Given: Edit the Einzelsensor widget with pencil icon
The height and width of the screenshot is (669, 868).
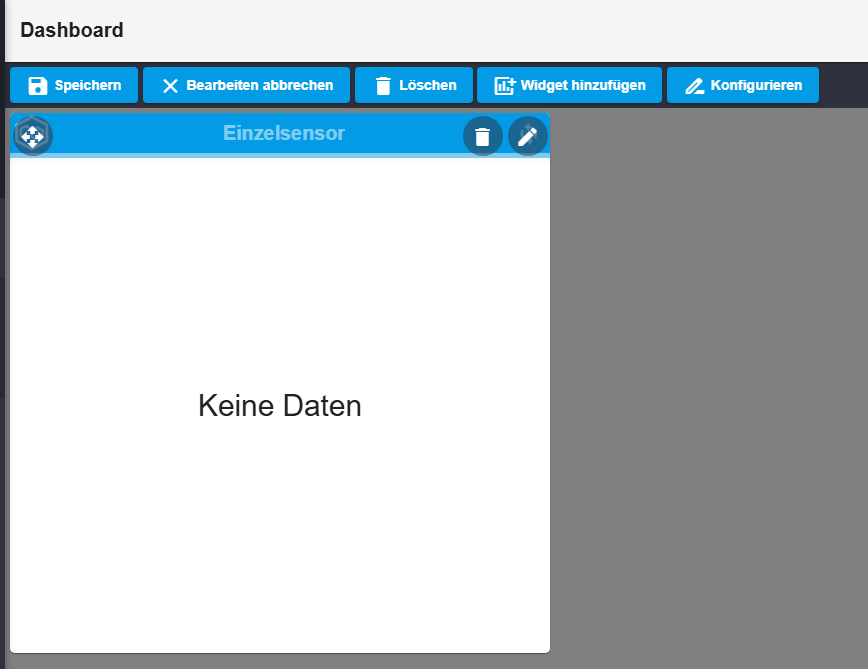Looking at the screenshot, I should pyautogui.click(x=528, y=136).
